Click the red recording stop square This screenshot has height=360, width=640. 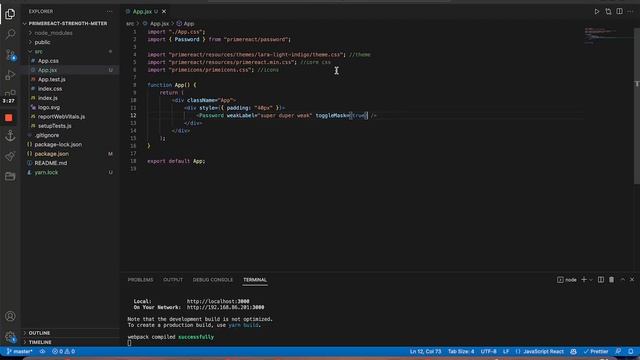point(9,118)
